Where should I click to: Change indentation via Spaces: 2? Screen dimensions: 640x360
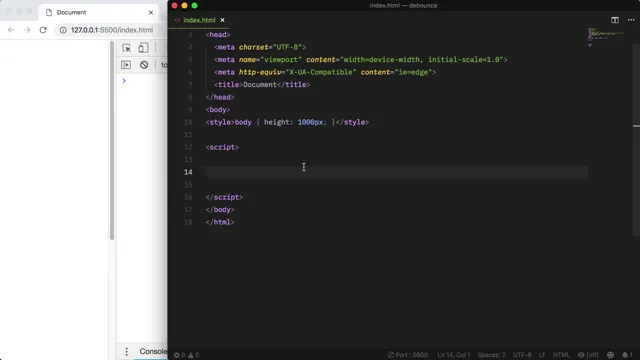coord(491,355)
